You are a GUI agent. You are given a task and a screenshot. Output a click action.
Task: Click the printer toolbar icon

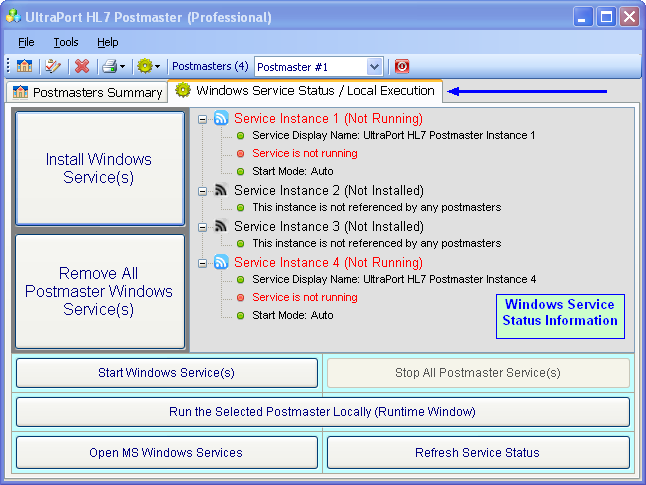click(110, 66)
